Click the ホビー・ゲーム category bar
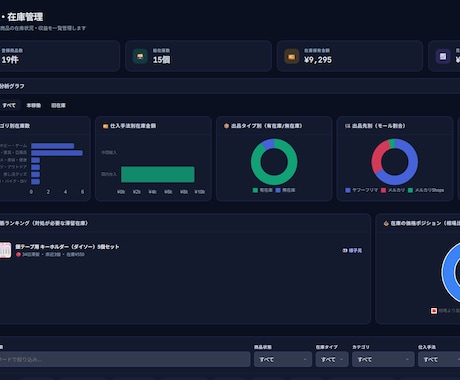This screenshot has height=380, width=460. click(x=52, y=146)
